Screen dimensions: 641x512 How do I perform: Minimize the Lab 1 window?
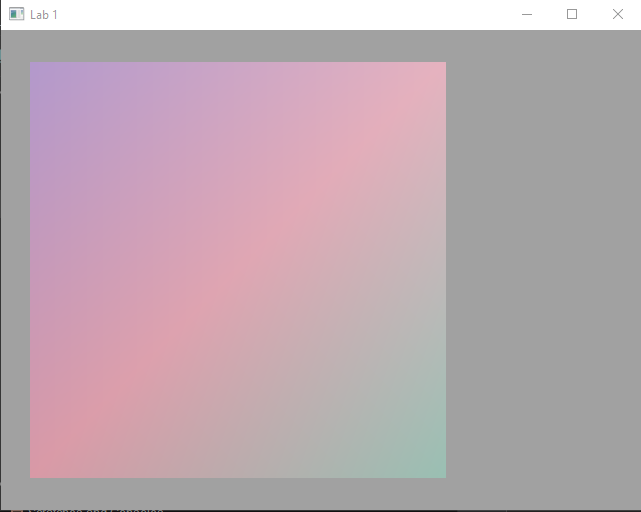[527, 14]
